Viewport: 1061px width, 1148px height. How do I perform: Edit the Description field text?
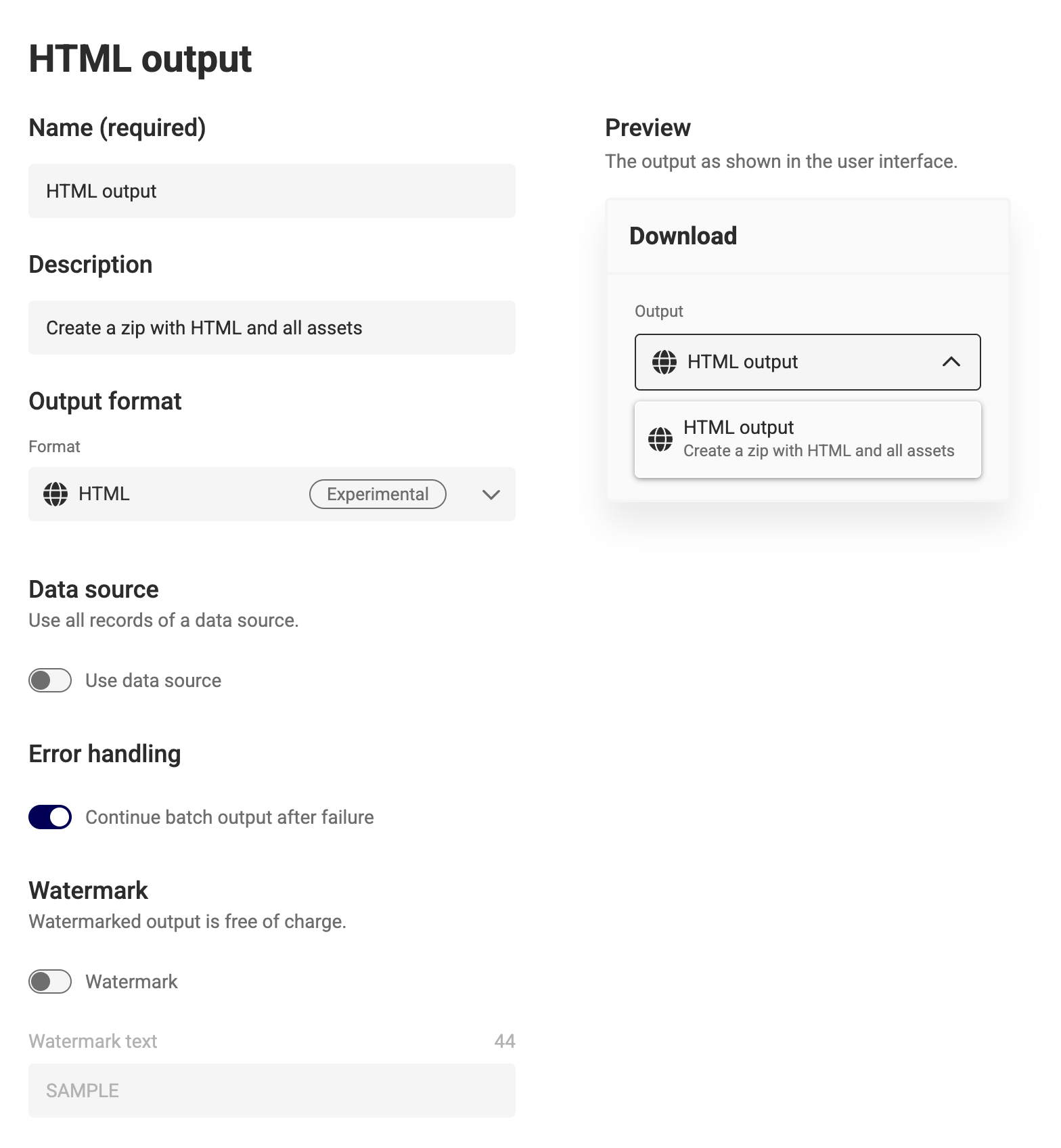(271, 327)
